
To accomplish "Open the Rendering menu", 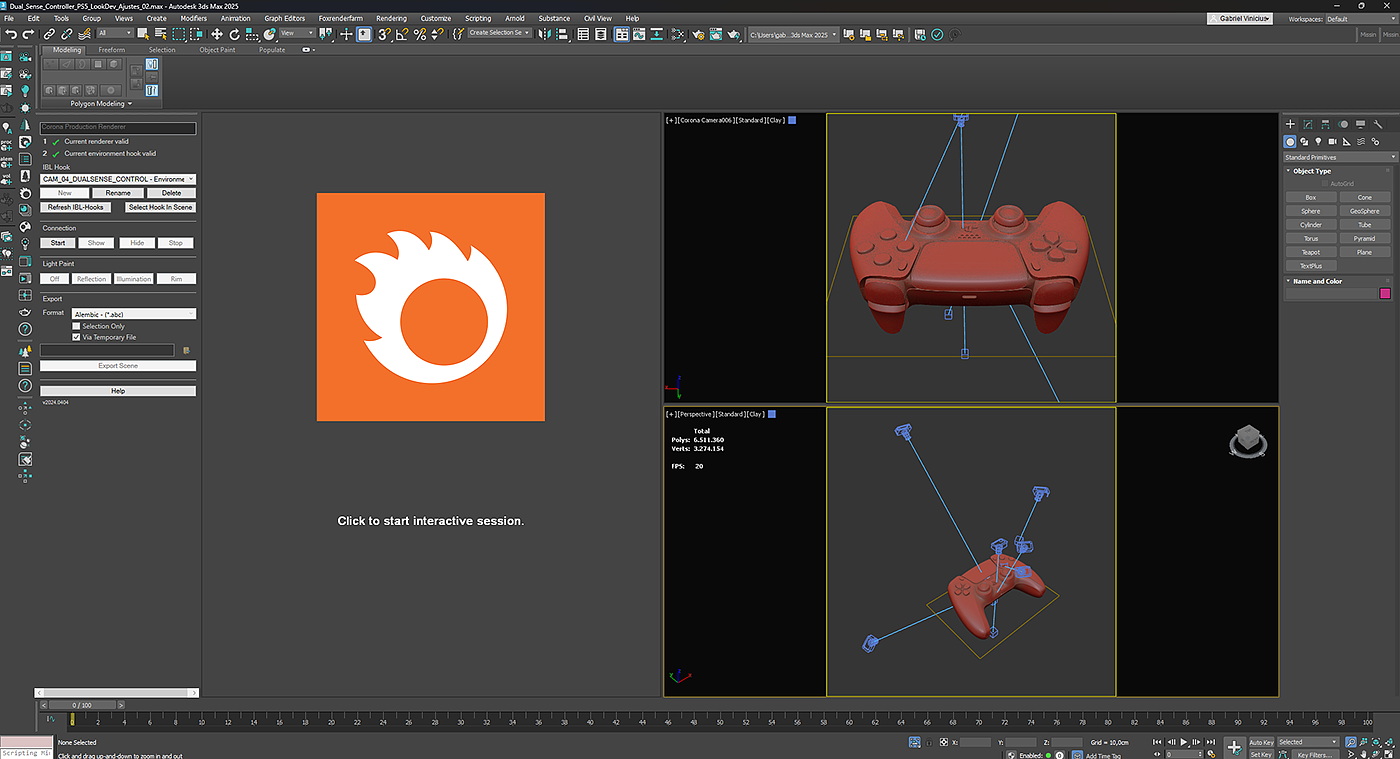I will [x=391, y=18].
